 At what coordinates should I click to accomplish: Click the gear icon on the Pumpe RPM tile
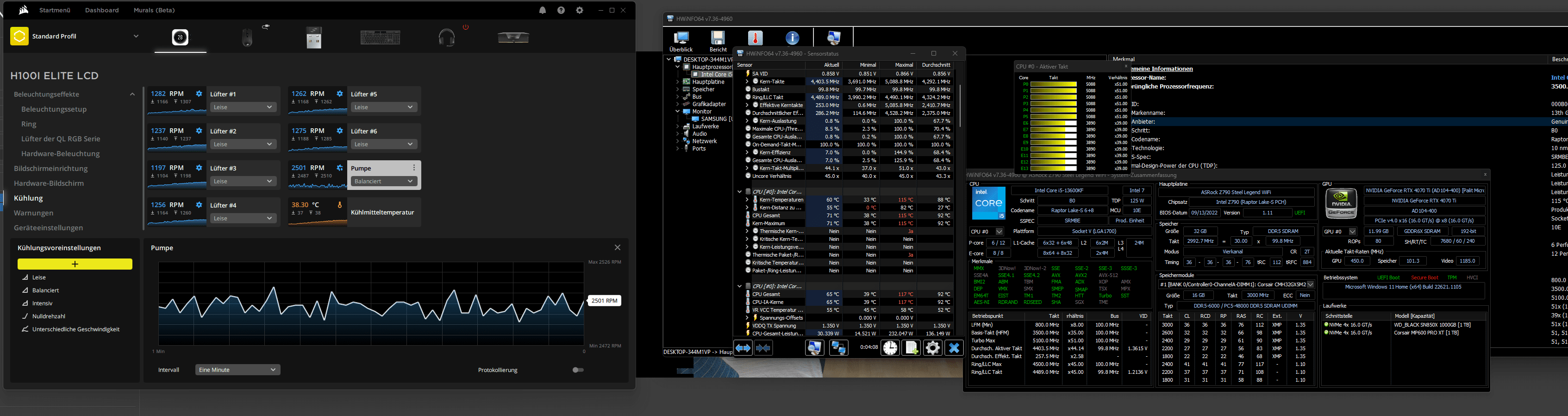pos(340,168)
